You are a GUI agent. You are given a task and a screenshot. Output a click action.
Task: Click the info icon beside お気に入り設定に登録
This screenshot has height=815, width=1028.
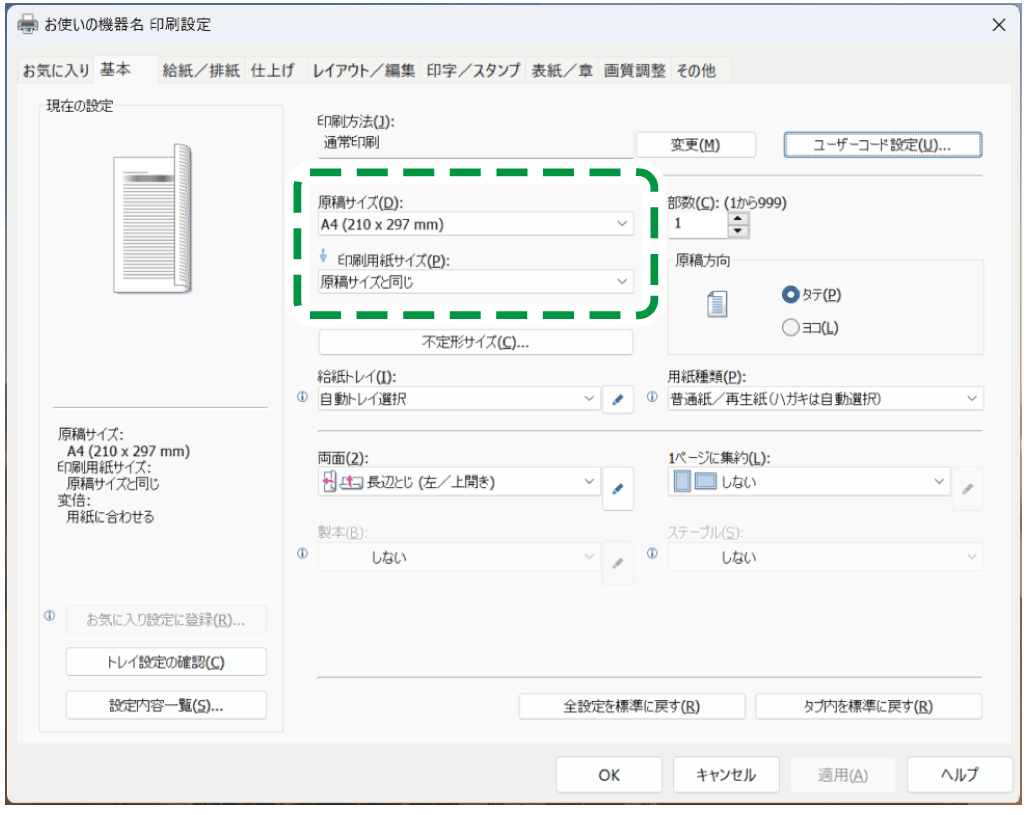pyautogui.click(x=49, y=616)
